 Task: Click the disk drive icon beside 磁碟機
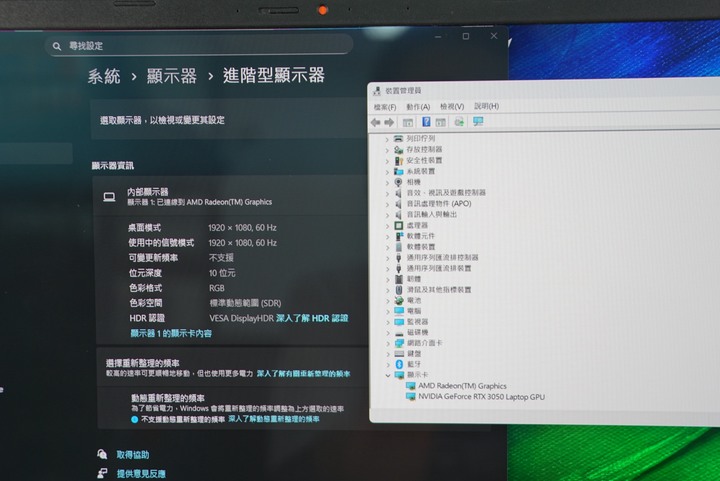point(399,333)
